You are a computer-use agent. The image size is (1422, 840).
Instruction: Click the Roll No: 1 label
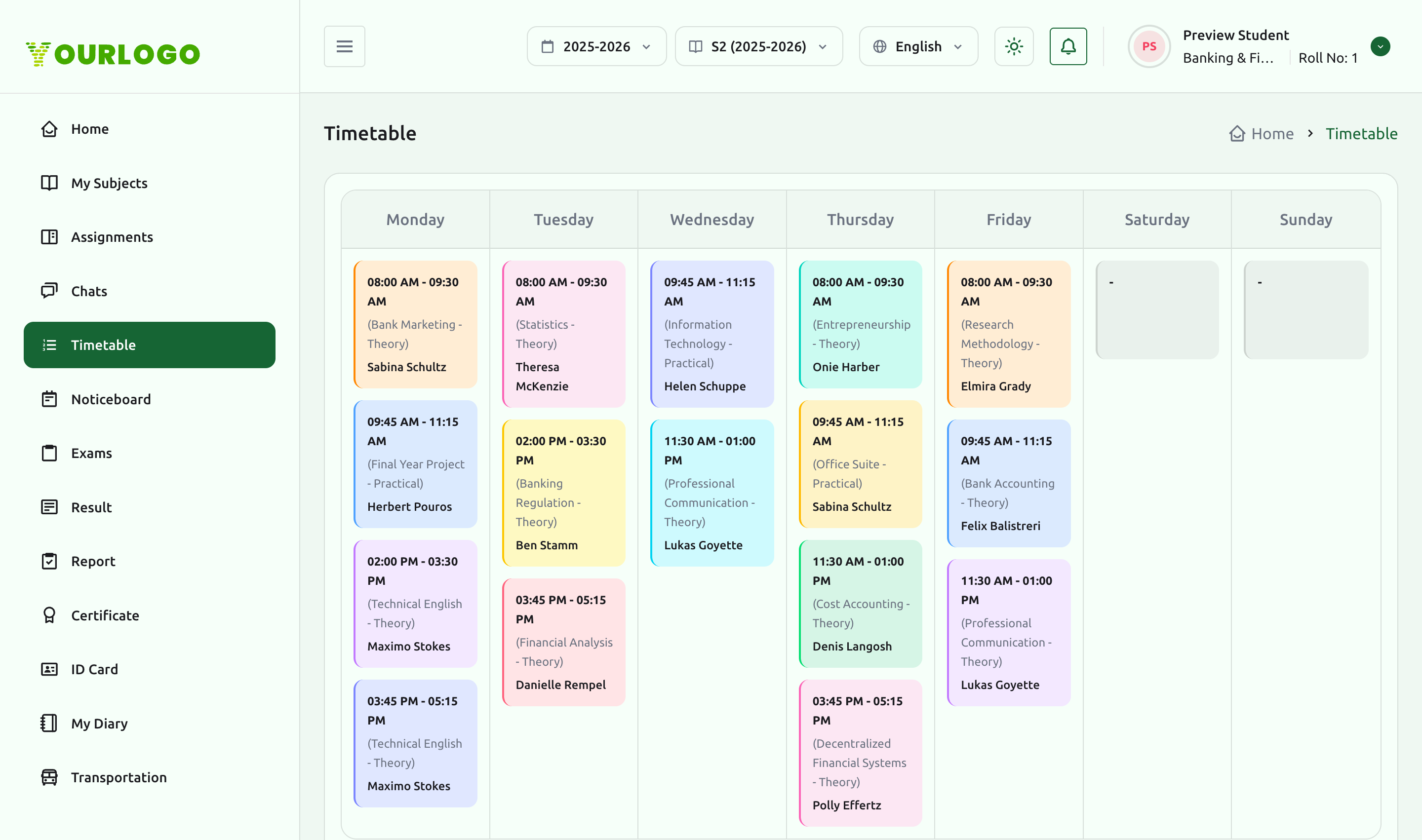(x=1328, y=58)
